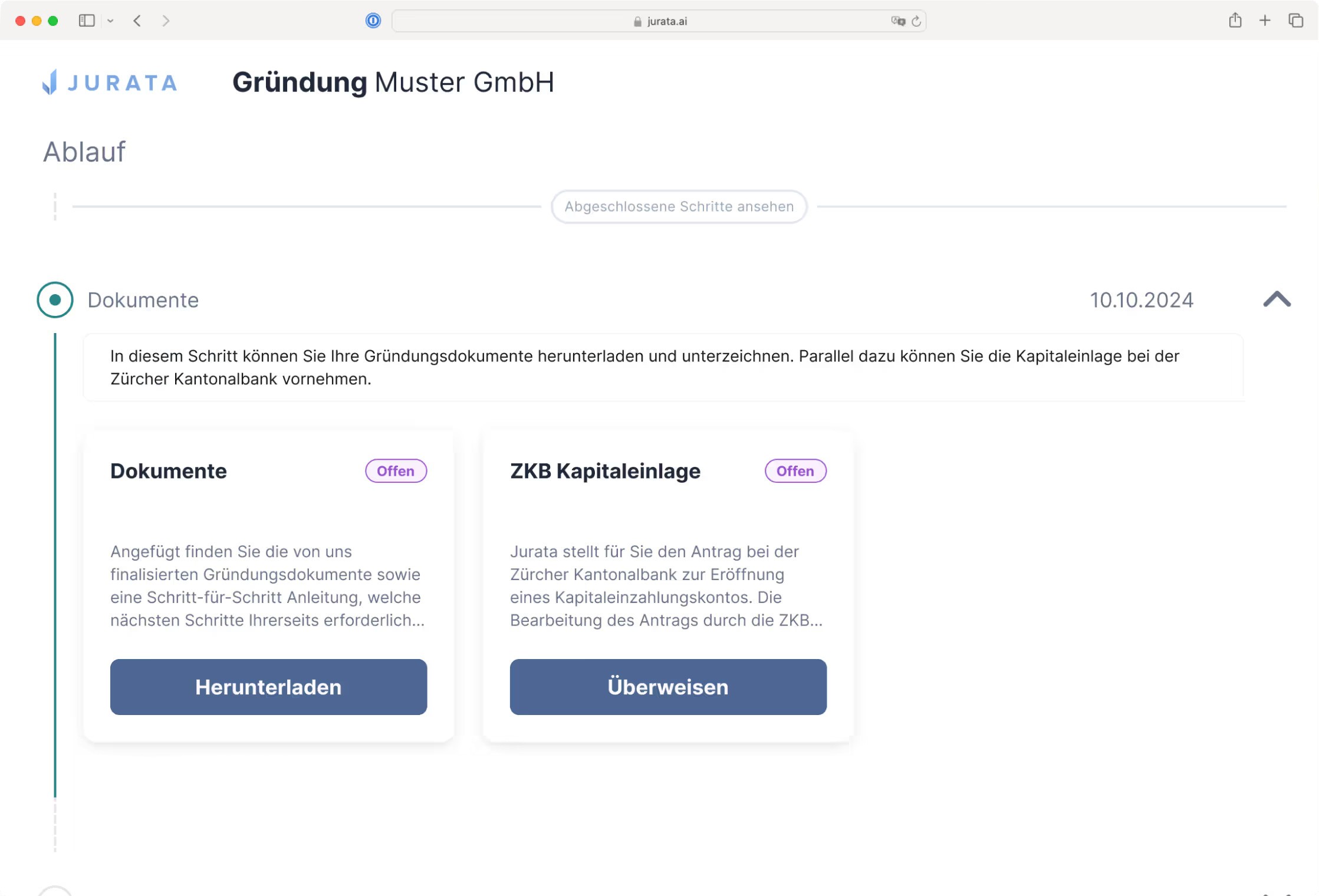Click the intro text 'In diesem Schritt können Sie'

pos(645,367)
